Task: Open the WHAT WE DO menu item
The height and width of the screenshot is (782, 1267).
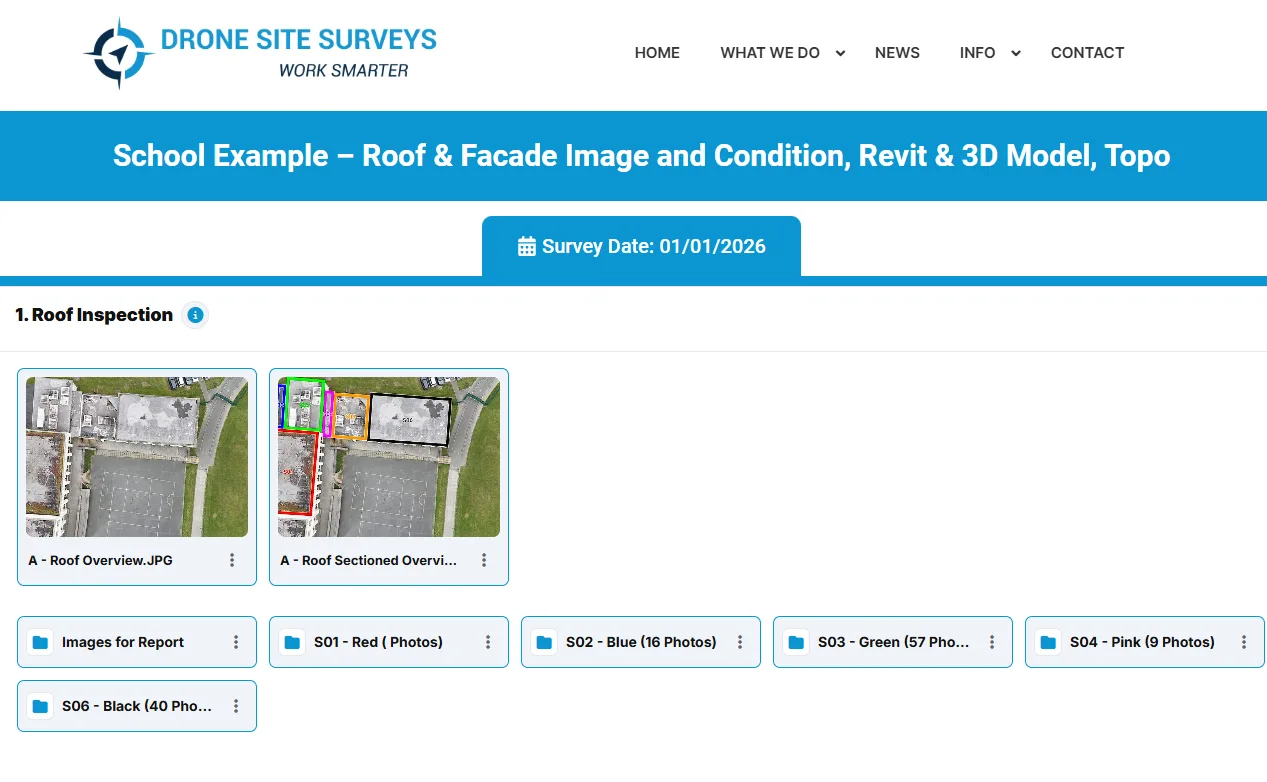Action: [x=770, y=53]
